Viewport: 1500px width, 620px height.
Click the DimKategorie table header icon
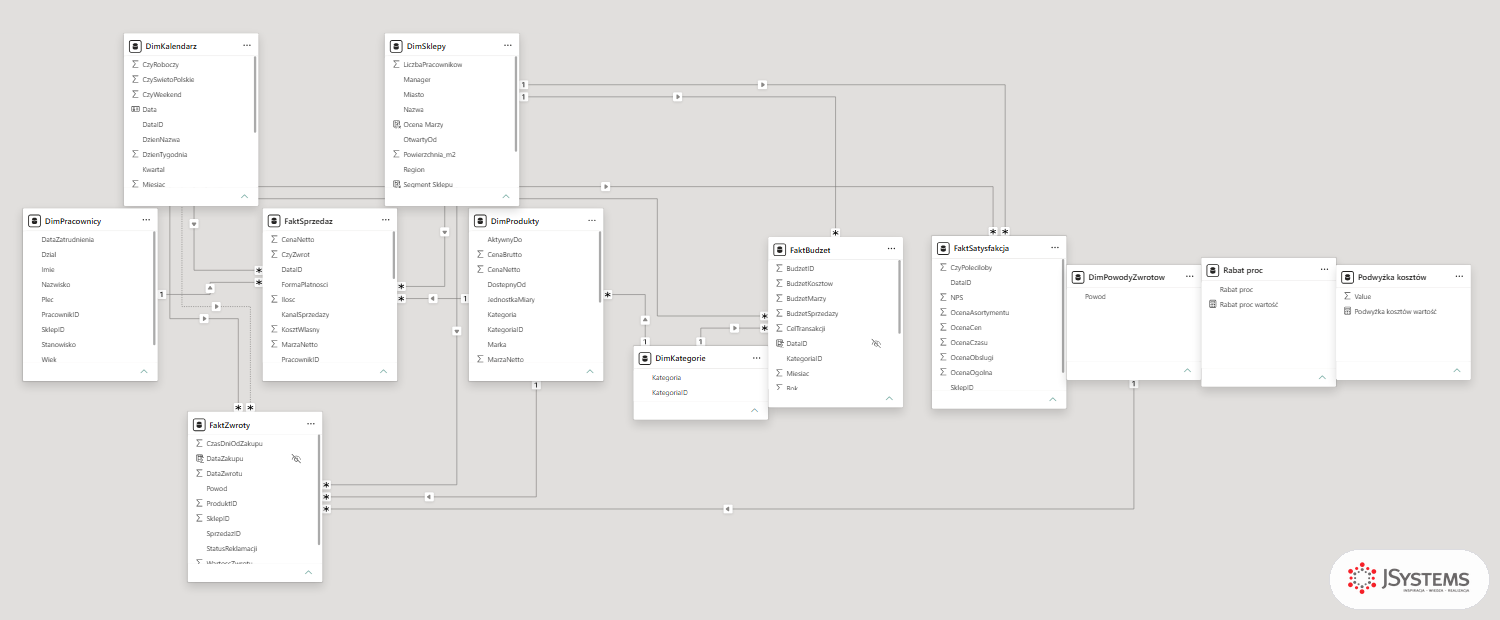[x=645, y=358]
